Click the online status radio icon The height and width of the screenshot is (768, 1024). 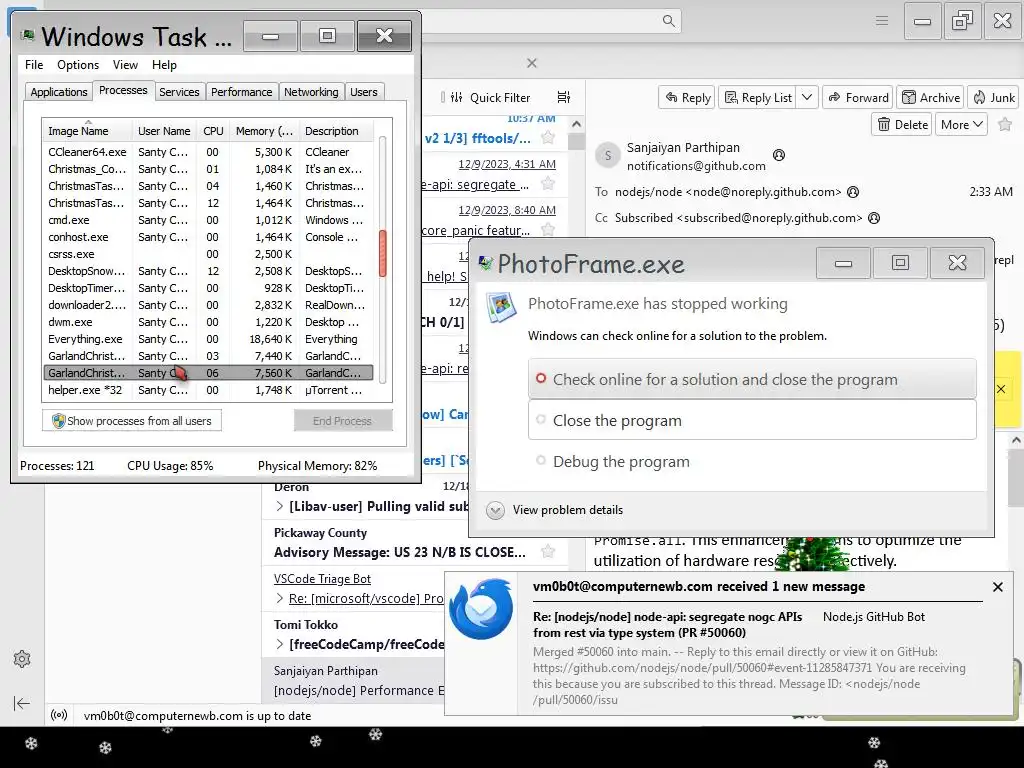coord(59,715)
